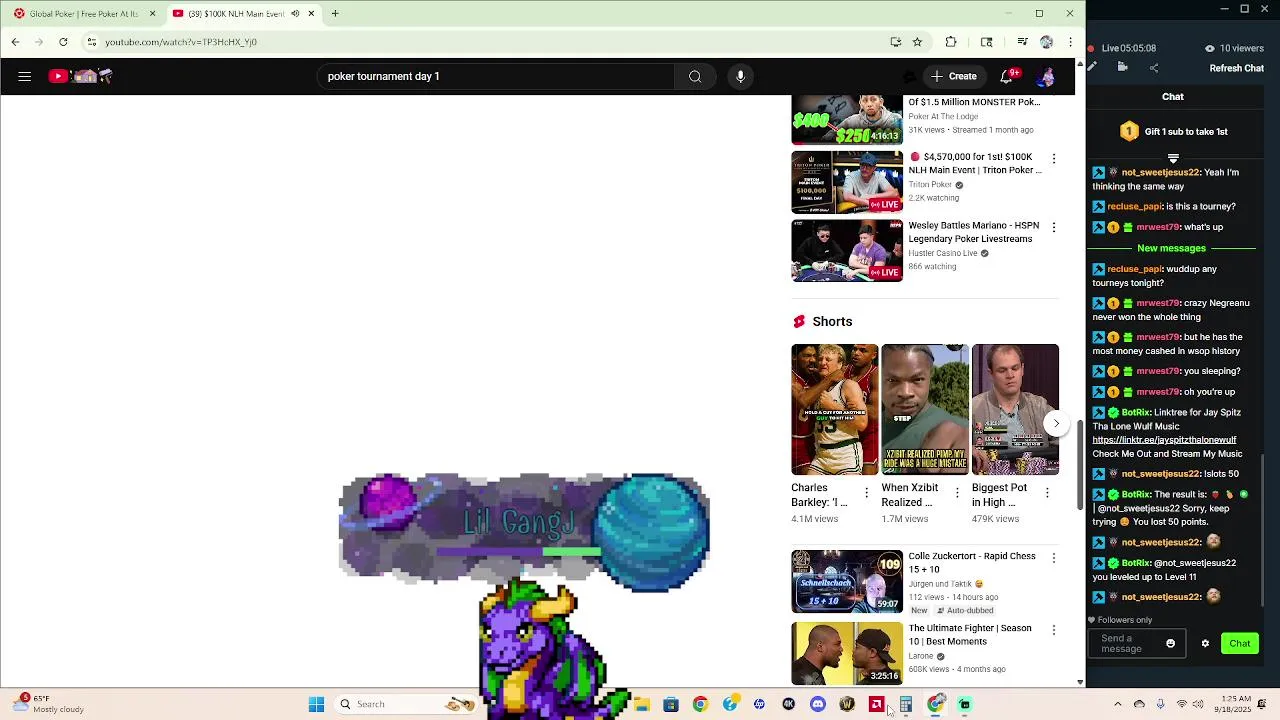Open options for Charles Barkley short
The height and width of the screenshot is (720, 1280).
tap(866, 493)
